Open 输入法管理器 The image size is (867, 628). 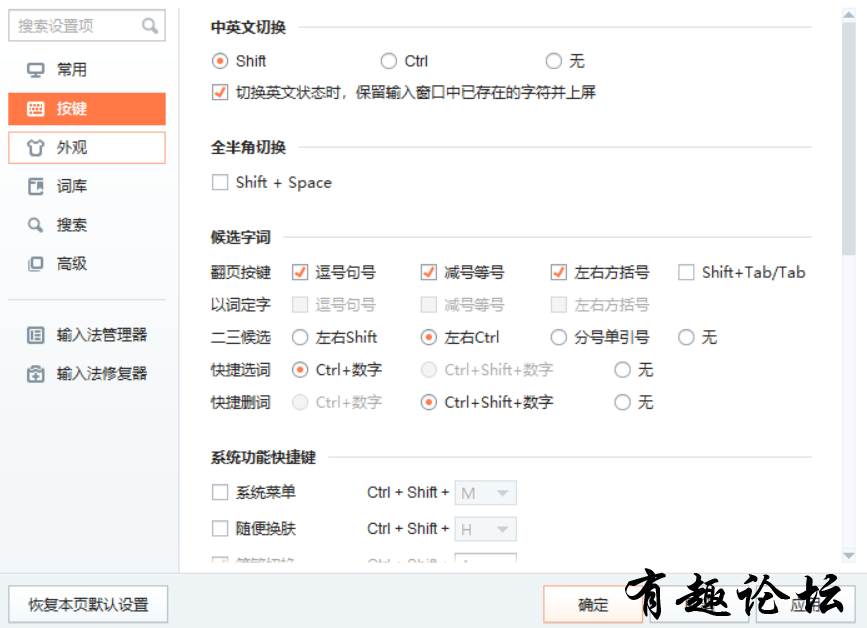point(87,335)
